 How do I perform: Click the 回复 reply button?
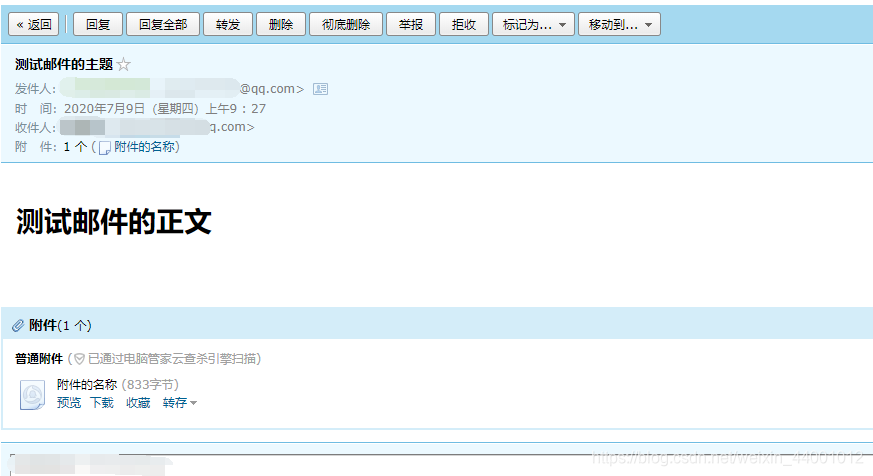click(98, 24)
